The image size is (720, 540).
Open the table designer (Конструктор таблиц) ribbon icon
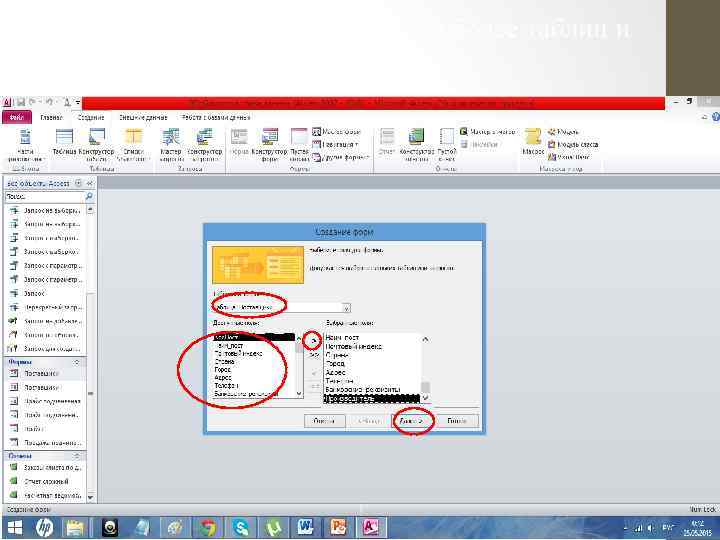[x=96, y=145]
